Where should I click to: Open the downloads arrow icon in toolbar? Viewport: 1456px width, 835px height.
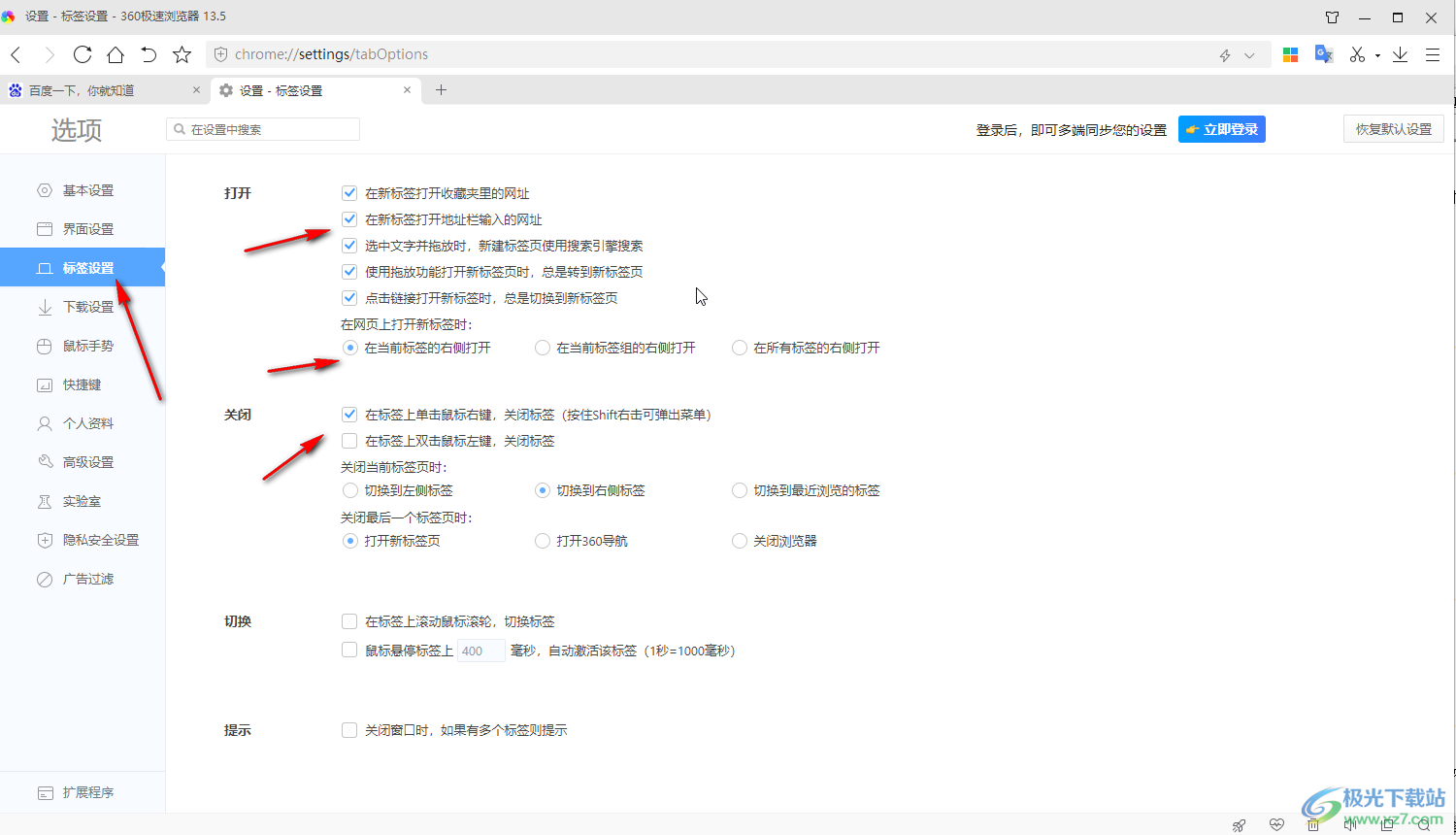click(1400, 55)
